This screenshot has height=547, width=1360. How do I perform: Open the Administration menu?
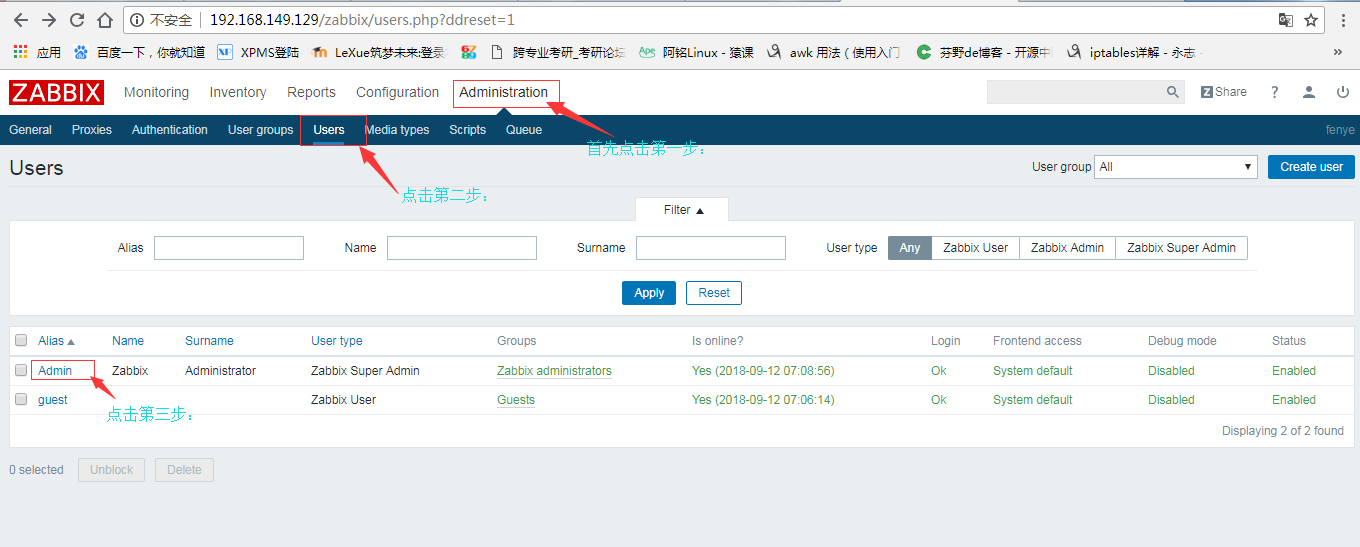(503, 92)
